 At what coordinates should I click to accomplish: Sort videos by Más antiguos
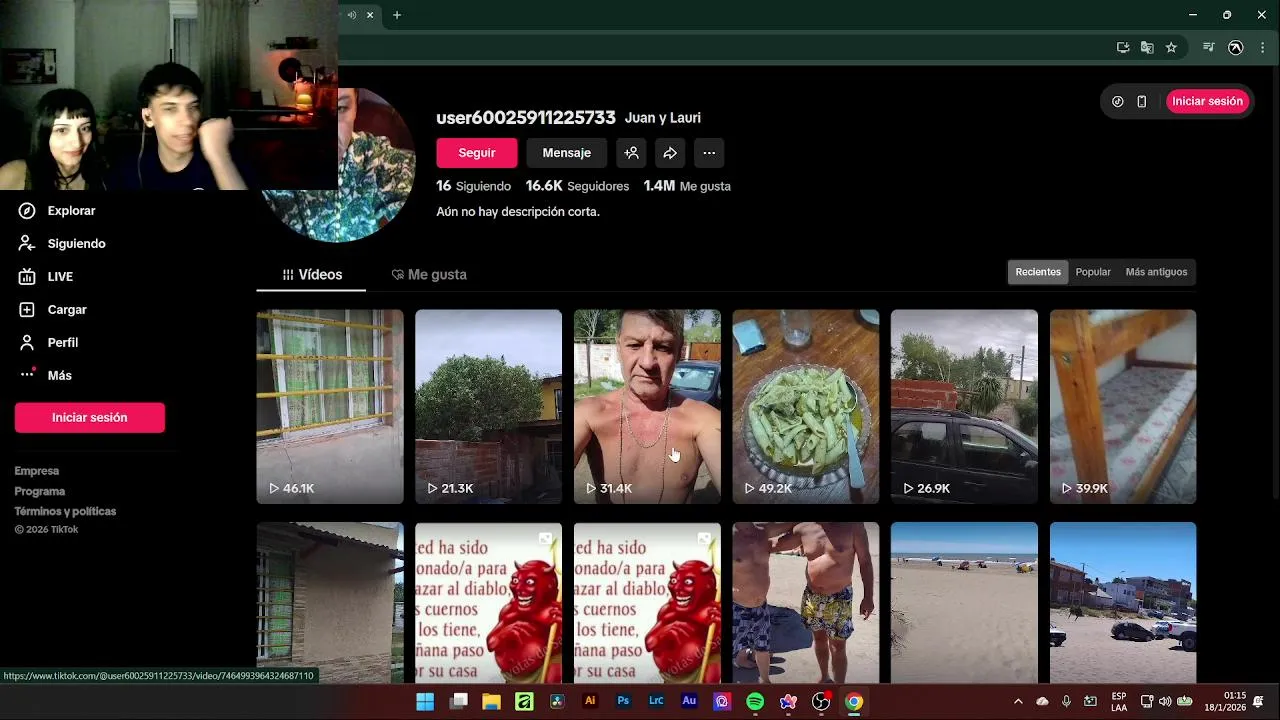pyautogui.click(x=1156, y=272)
